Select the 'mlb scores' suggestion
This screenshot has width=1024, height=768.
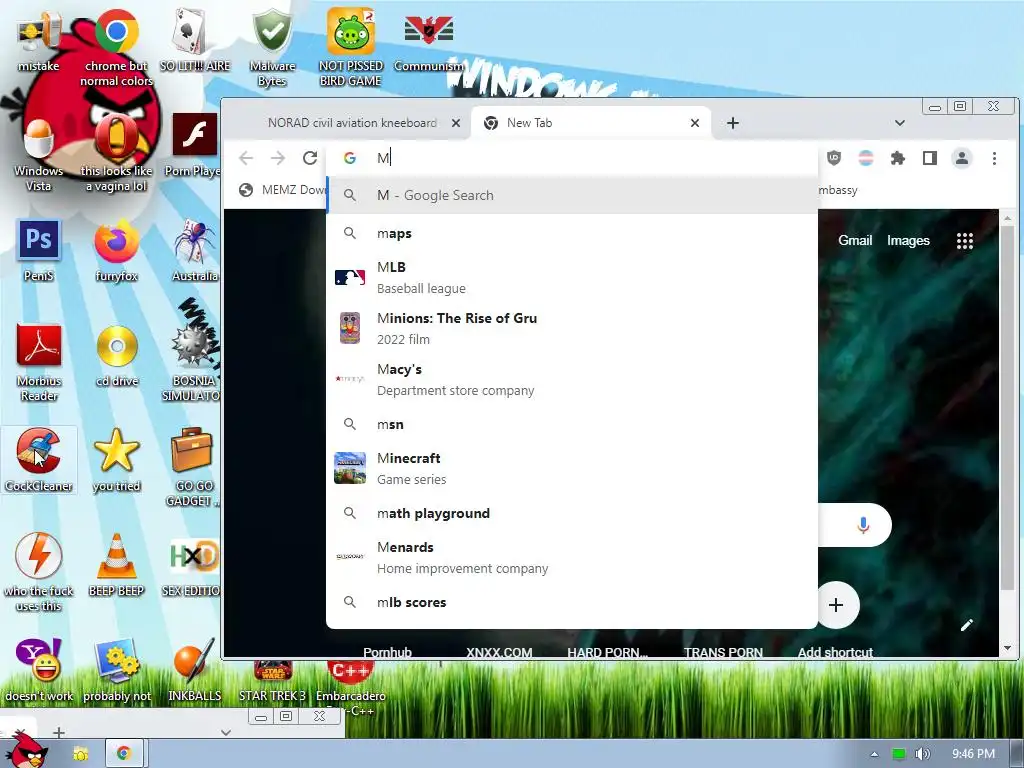tap(571, 602)
